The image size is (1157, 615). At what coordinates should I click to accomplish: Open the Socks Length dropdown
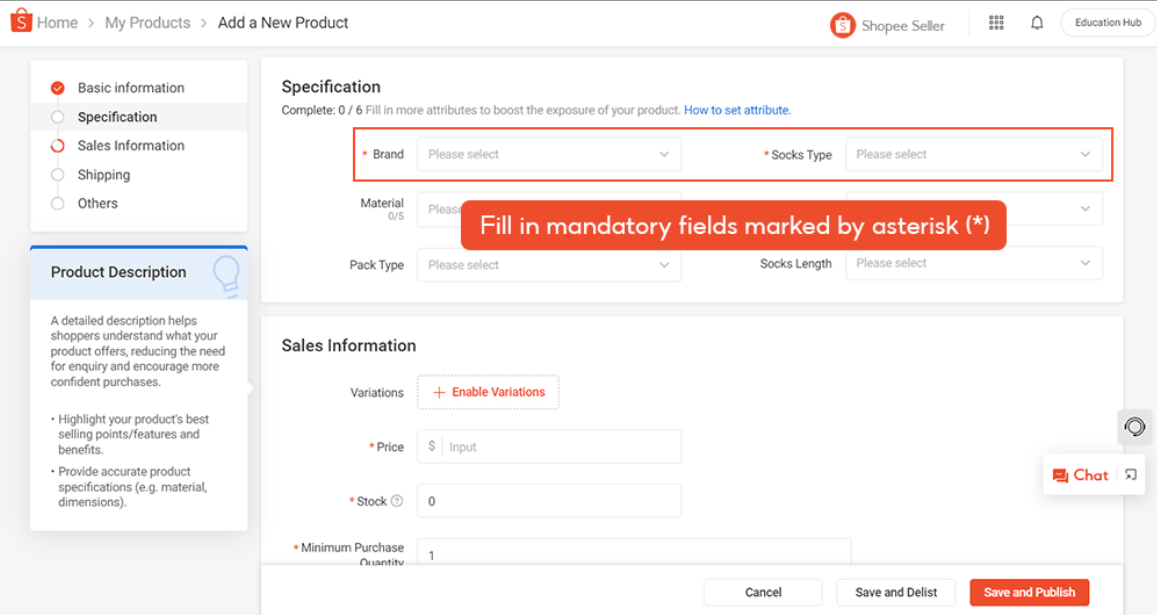pos(974,264)
